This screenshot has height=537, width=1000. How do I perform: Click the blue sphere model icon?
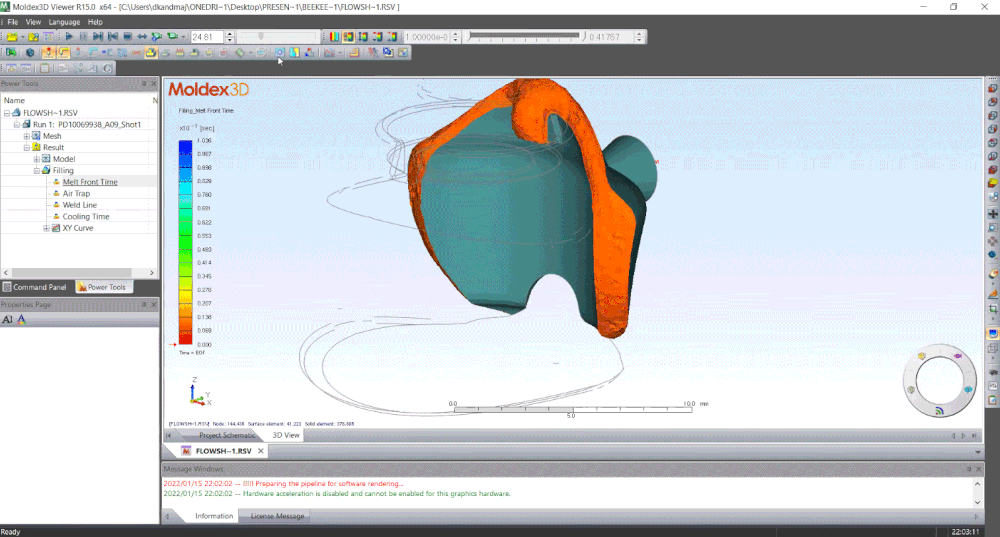coord(30,53)
